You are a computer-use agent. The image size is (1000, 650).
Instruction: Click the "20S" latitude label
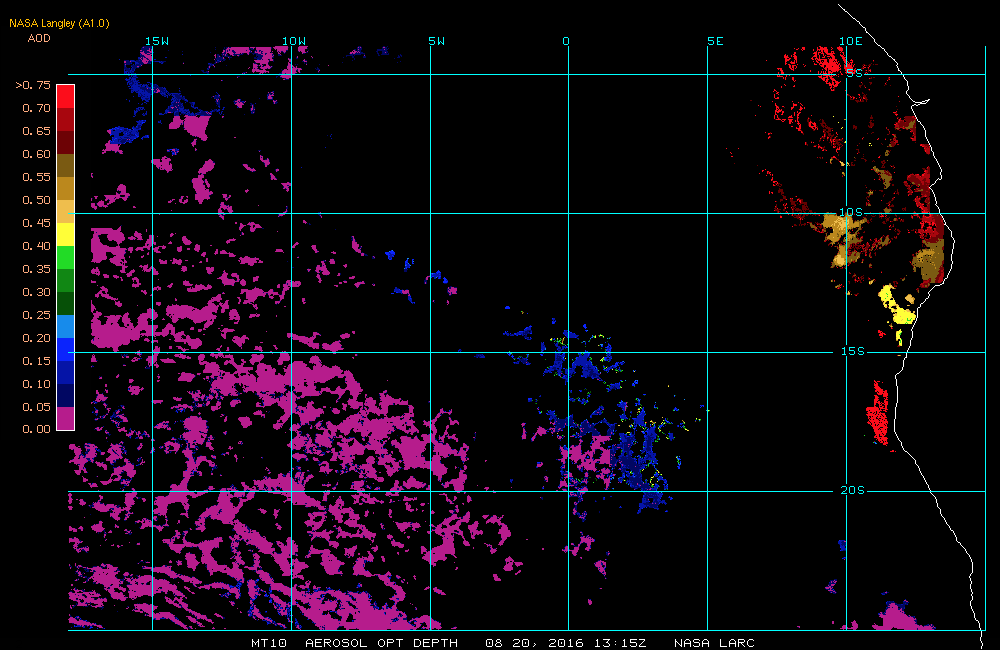coord(853,490)
